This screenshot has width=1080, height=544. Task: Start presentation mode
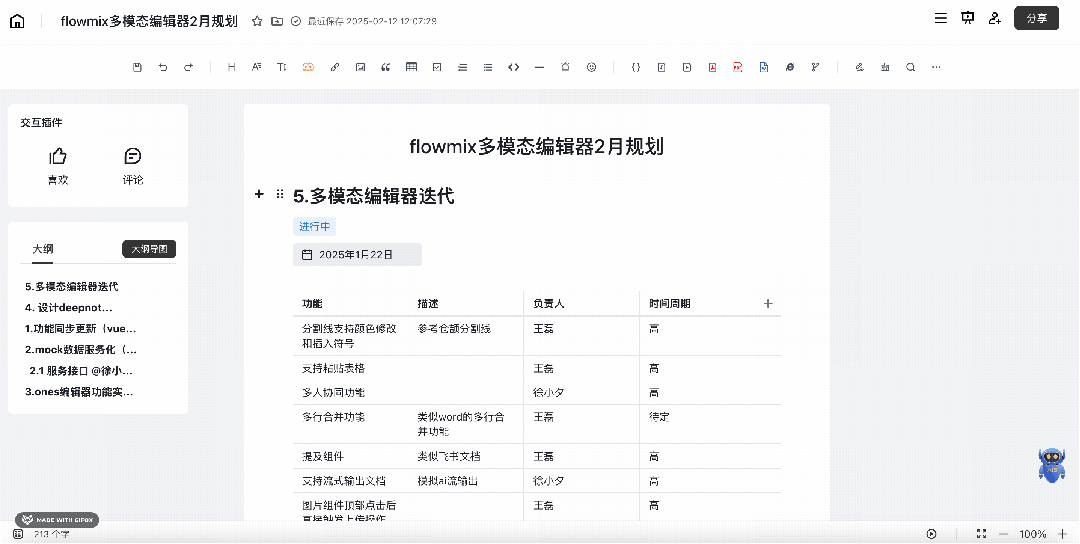point(968,18)
